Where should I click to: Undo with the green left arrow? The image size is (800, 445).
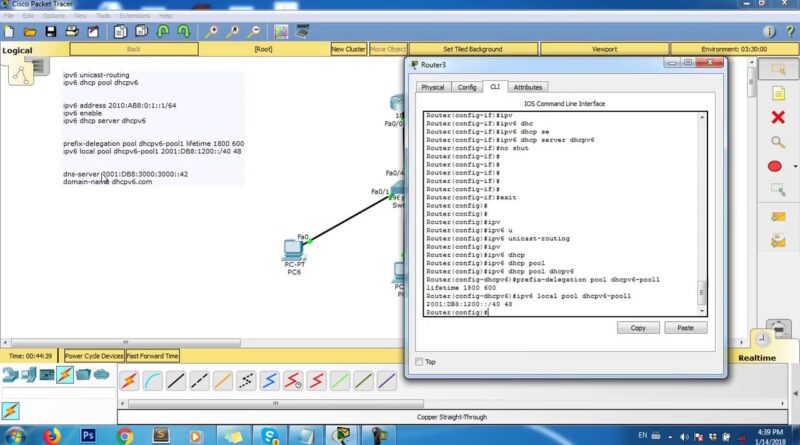point(163,32)
